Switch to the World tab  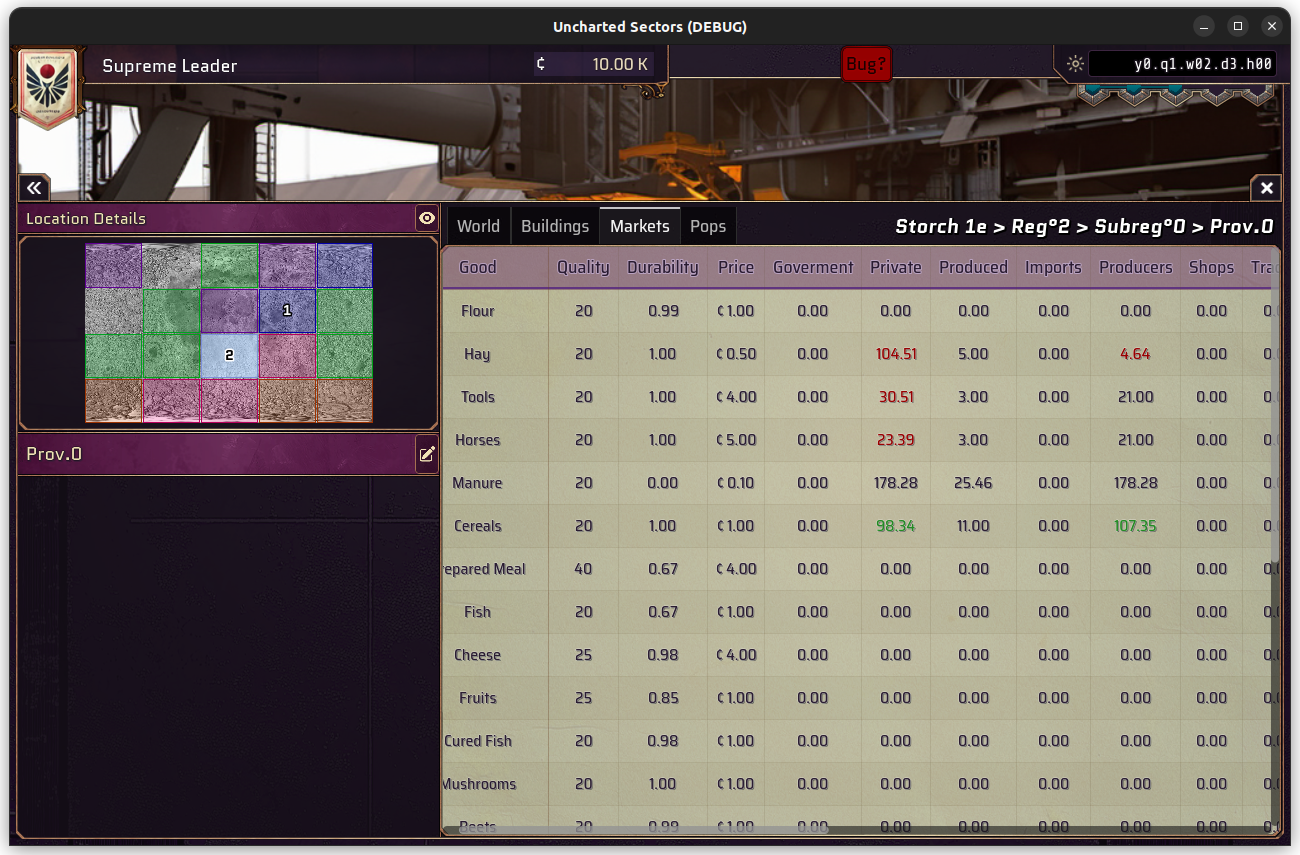(478, 226)
